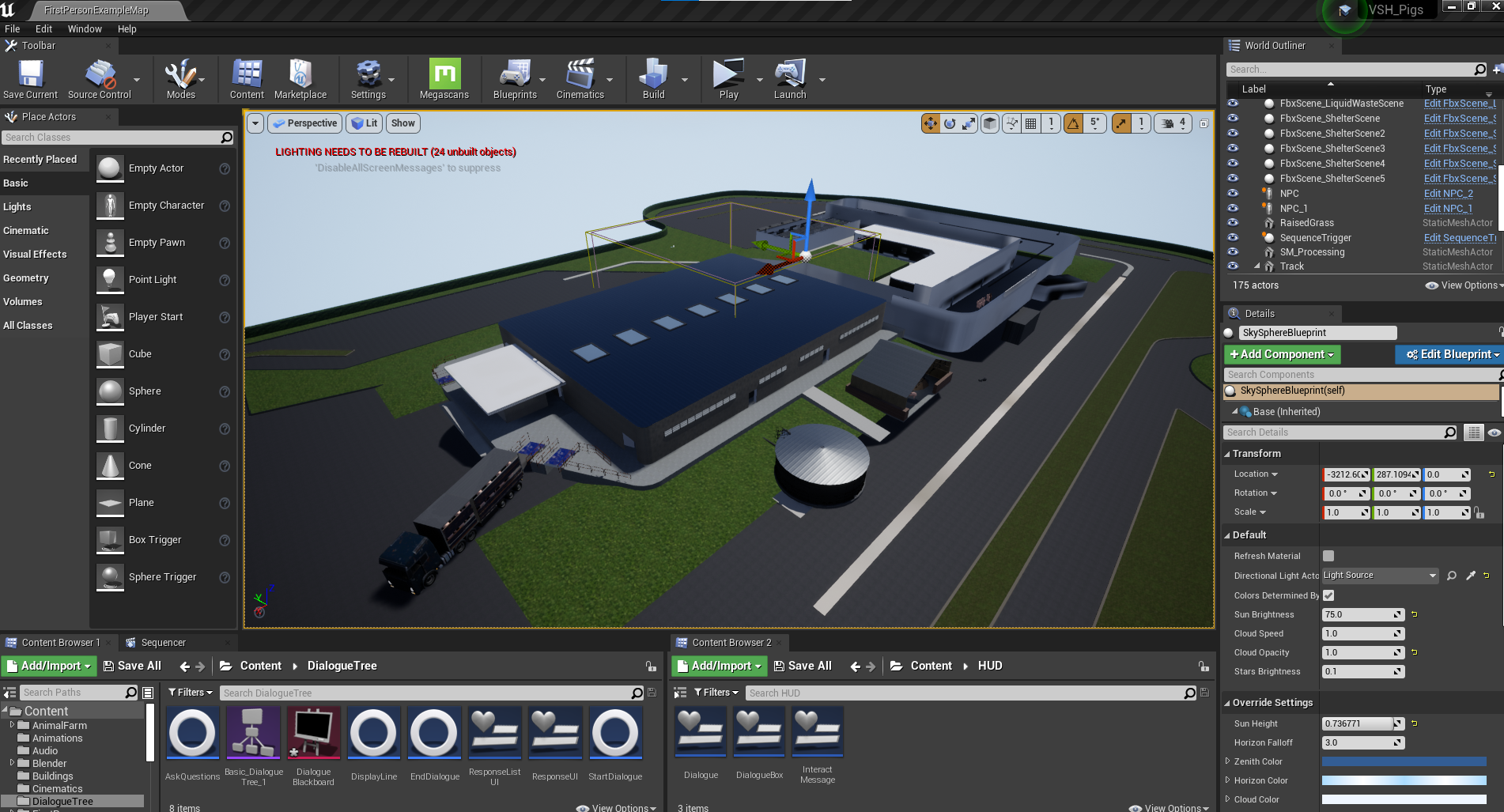
Task: Hide the RaisedGrass actor in outliner
Action: 1233,223
